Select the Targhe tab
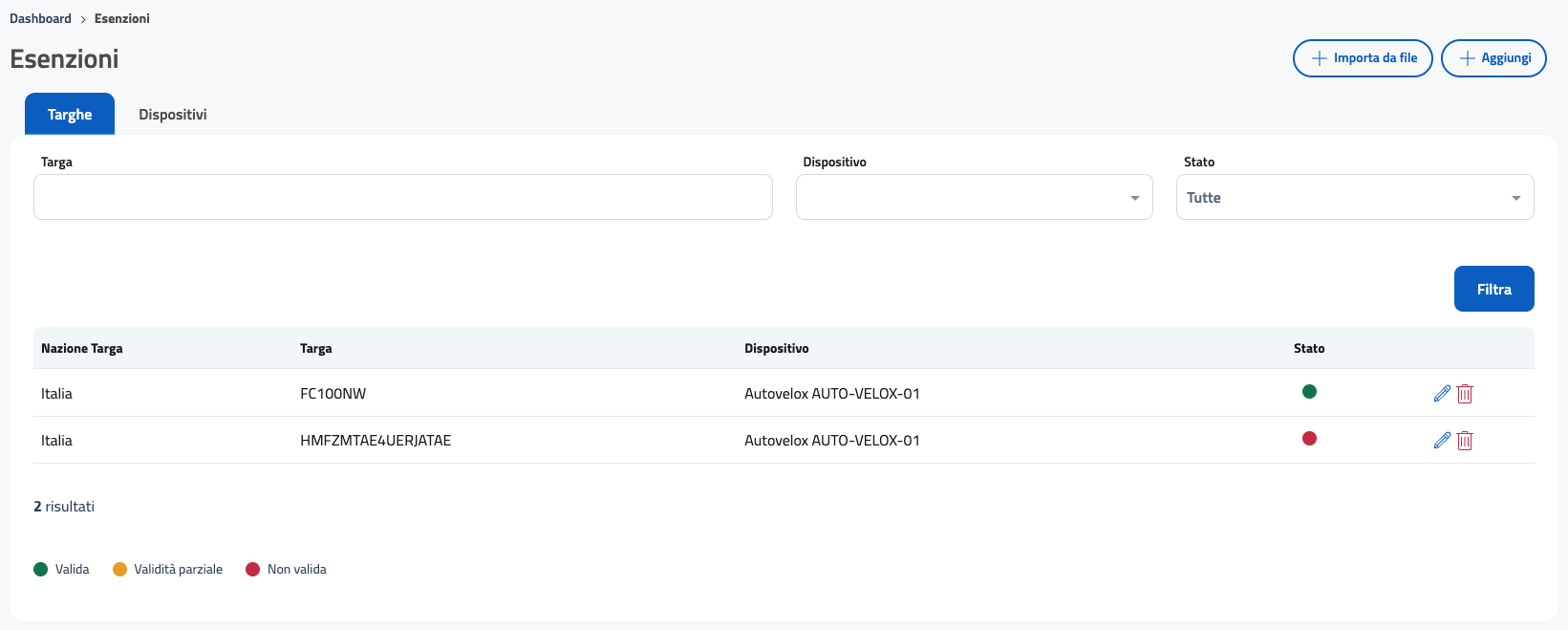The image size is (1568, 630). click(70, 115)
